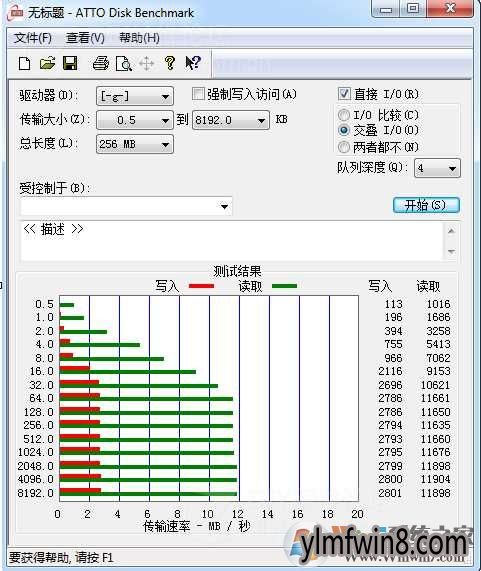Click the read value 10621 for 32.0
The width and height of the screenshot is (481, 571).
coord(435,385)
